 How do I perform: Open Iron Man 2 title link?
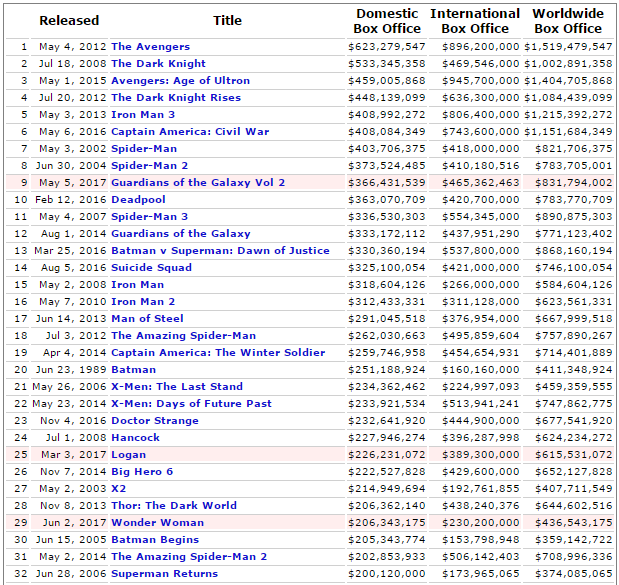click(x=143, y=301)
